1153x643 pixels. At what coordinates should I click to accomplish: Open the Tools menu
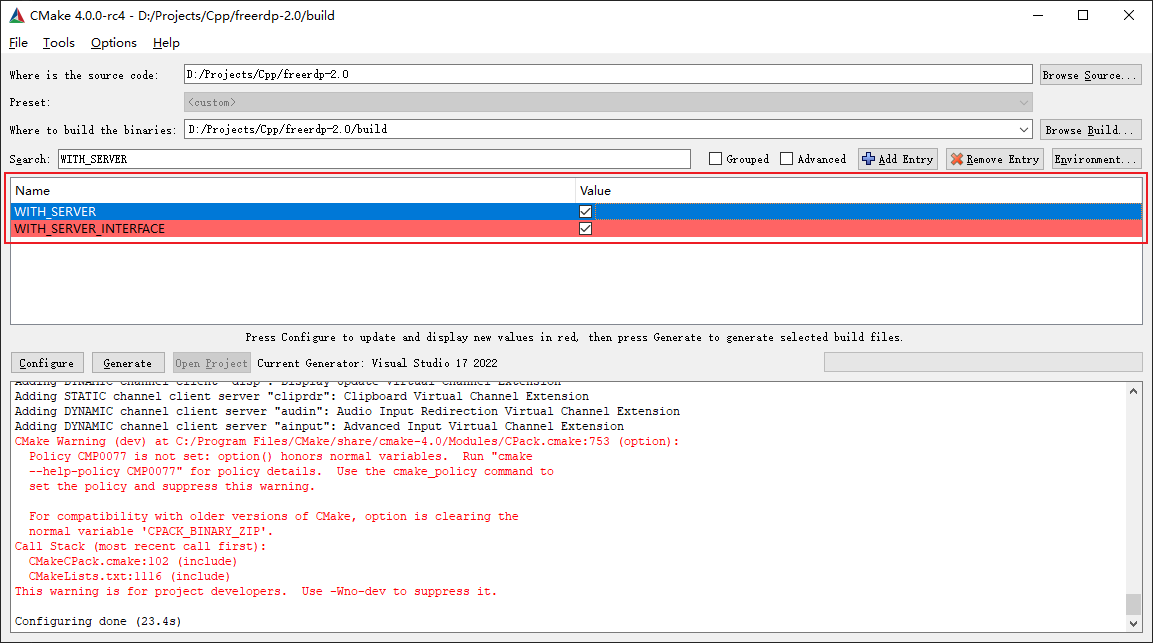[58, 43]
